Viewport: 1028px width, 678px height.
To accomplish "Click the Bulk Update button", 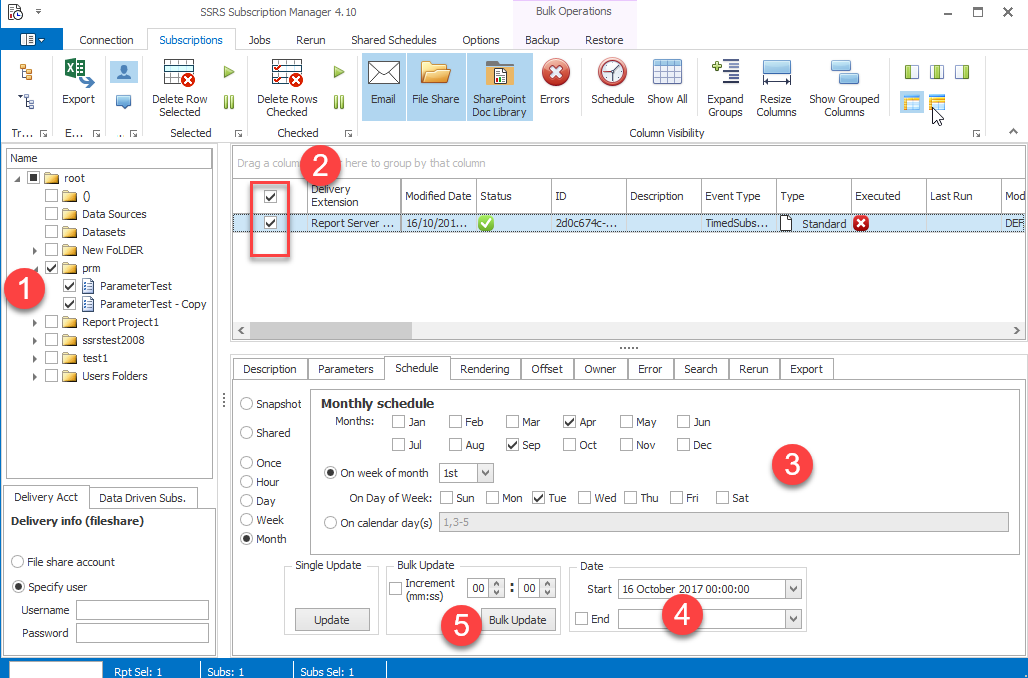I will 517,620.
